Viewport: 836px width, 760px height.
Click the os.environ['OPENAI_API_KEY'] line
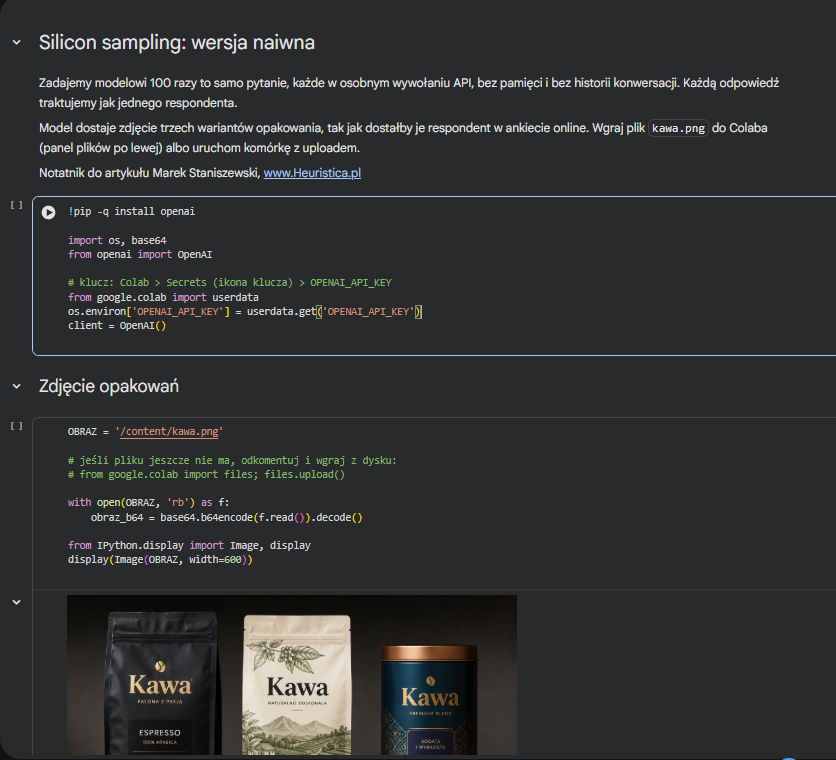click(245, 311)
